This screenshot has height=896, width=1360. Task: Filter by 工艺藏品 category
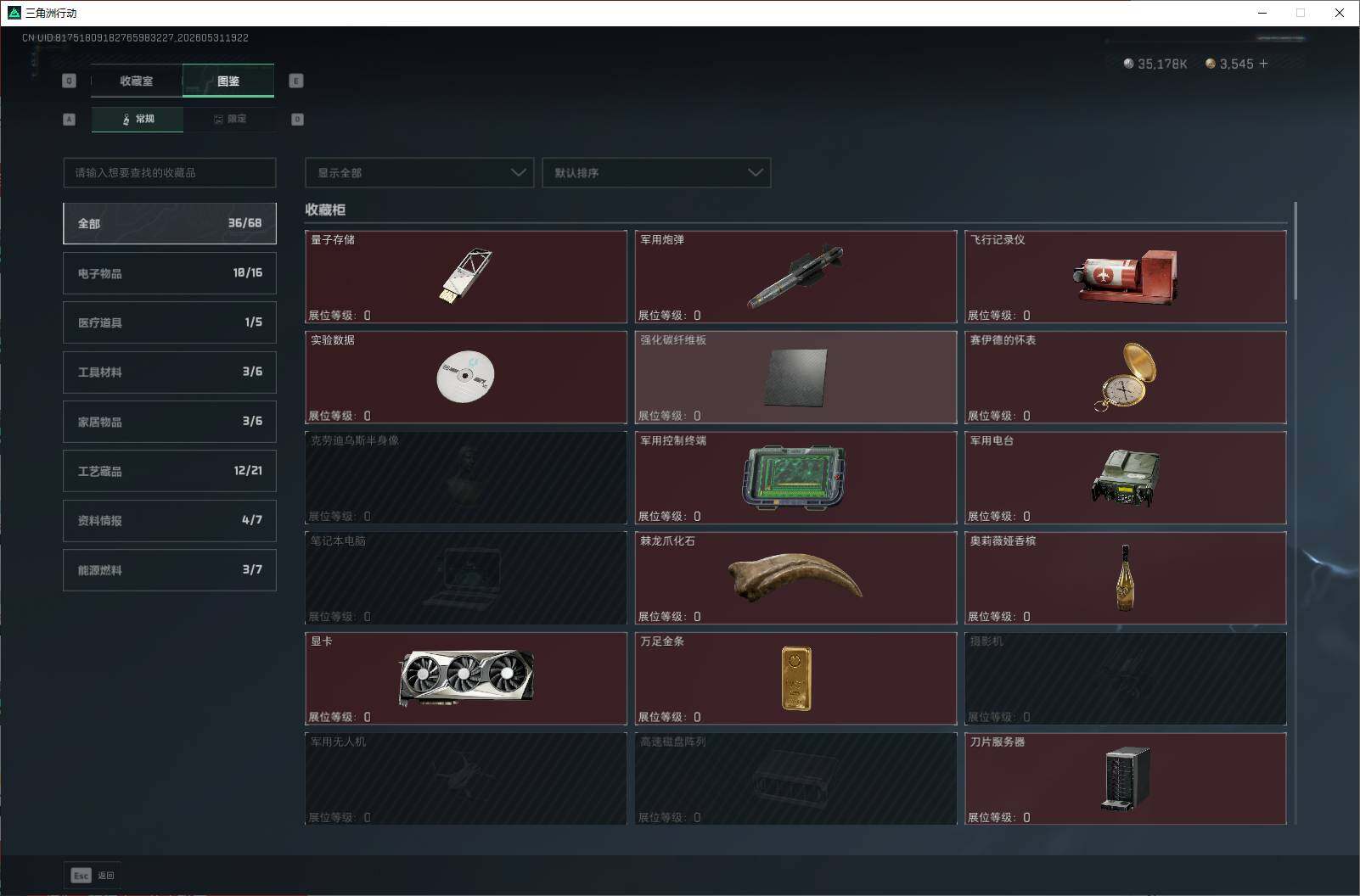[170, 471]
